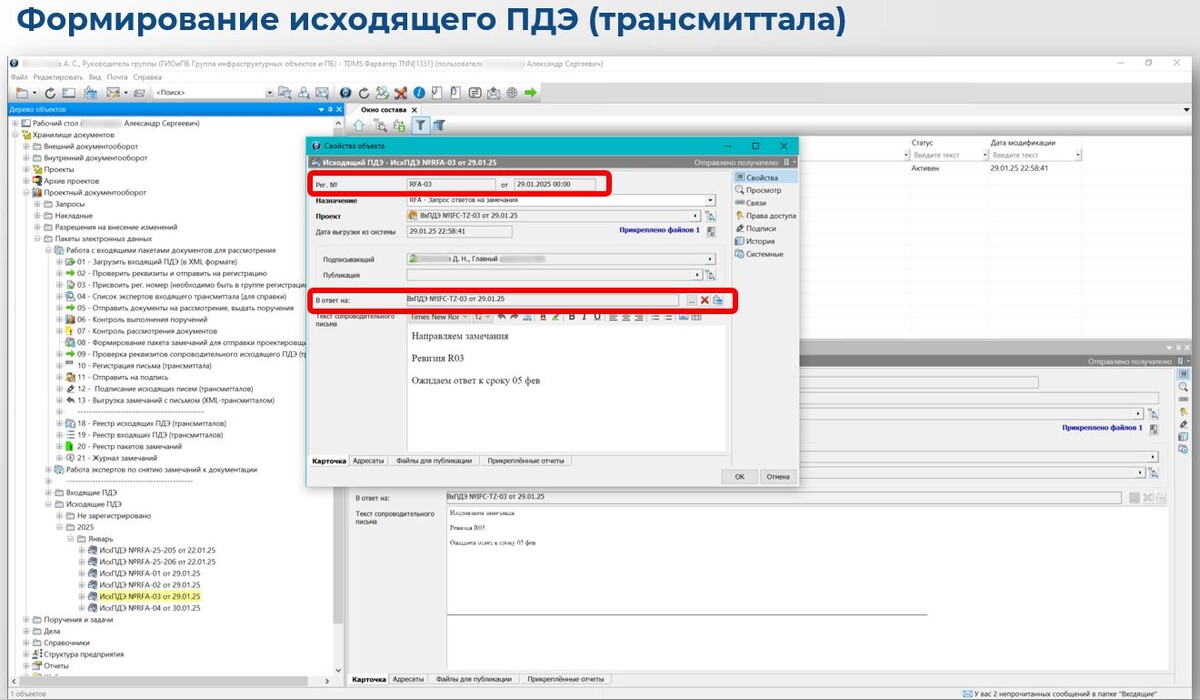Click the green send arrow in the main toolbar
Image resolution: width=1200 pixels, height=700 pixels.
click(x=530, y=91)
